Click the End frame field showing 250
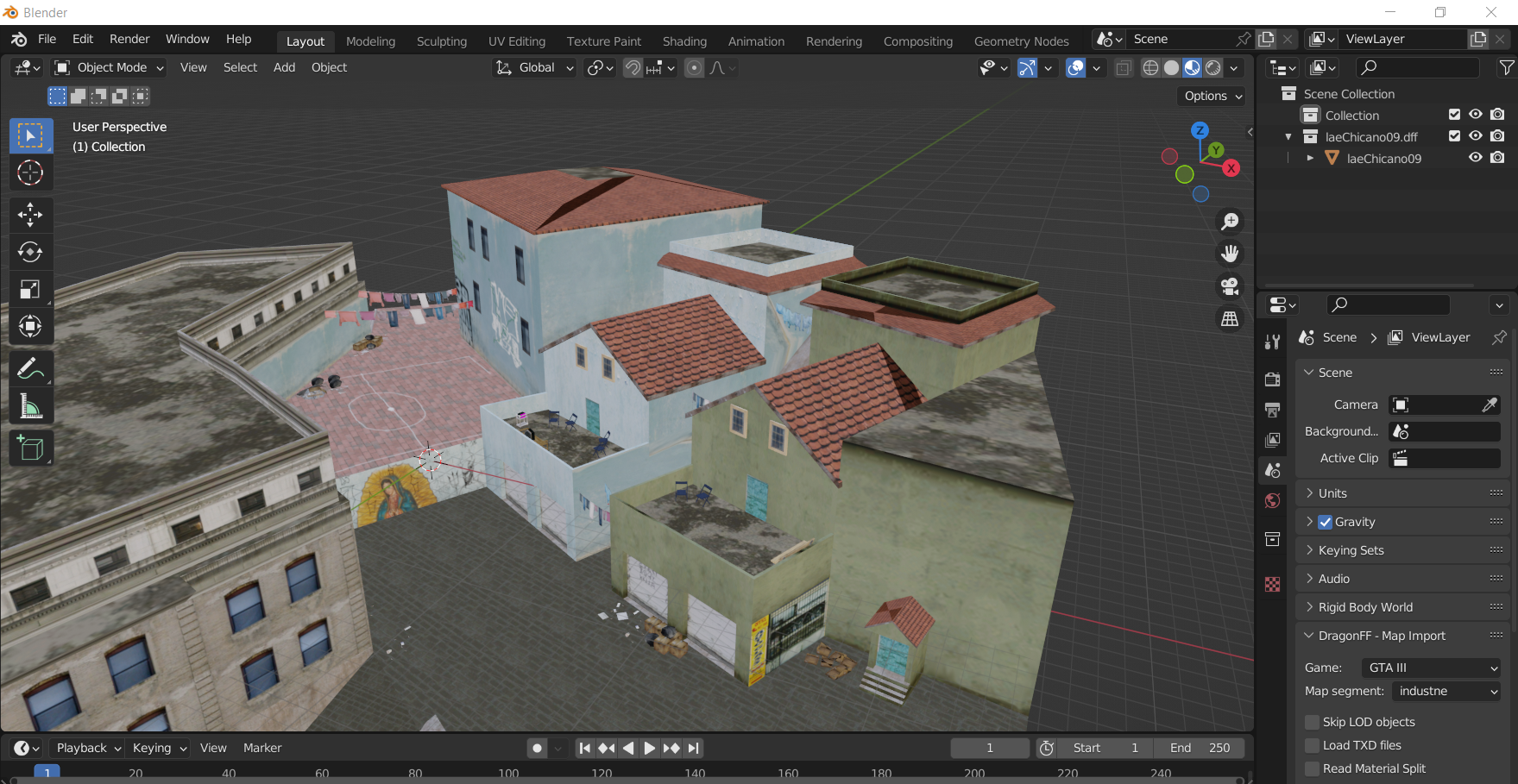Image resolution: width=1518 pixels, height=784 pixels. 1200,748
